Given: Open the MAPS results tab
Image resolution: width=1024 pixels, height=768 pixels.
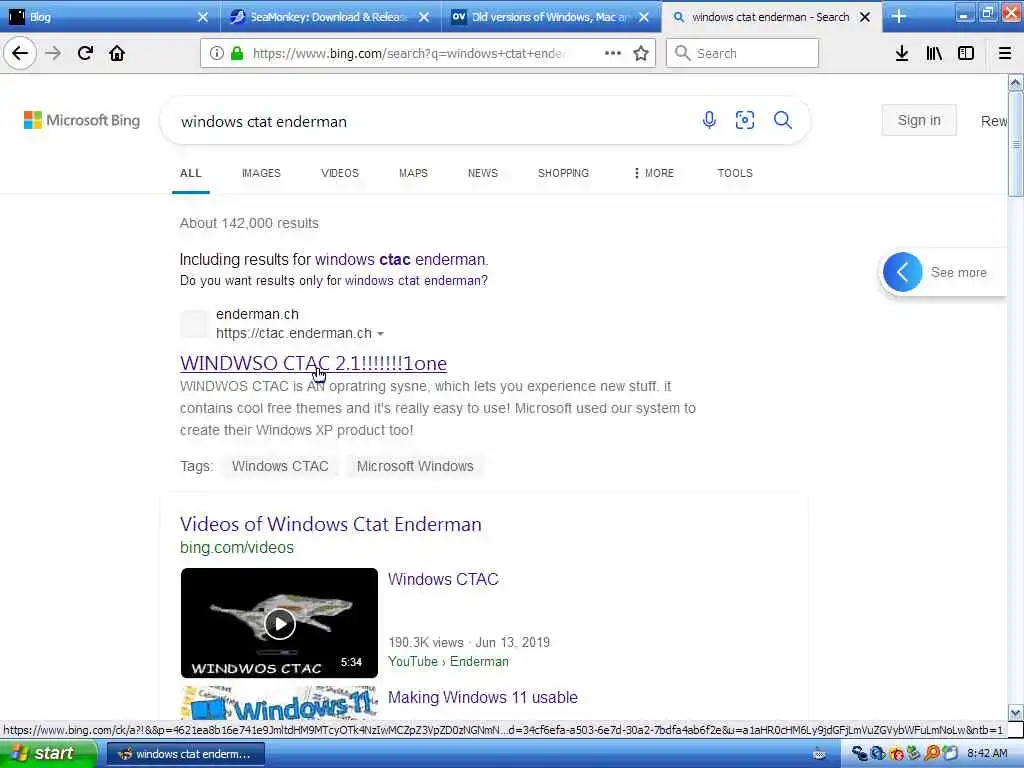Looking at the screenshot, I should (x=413, y=173).
